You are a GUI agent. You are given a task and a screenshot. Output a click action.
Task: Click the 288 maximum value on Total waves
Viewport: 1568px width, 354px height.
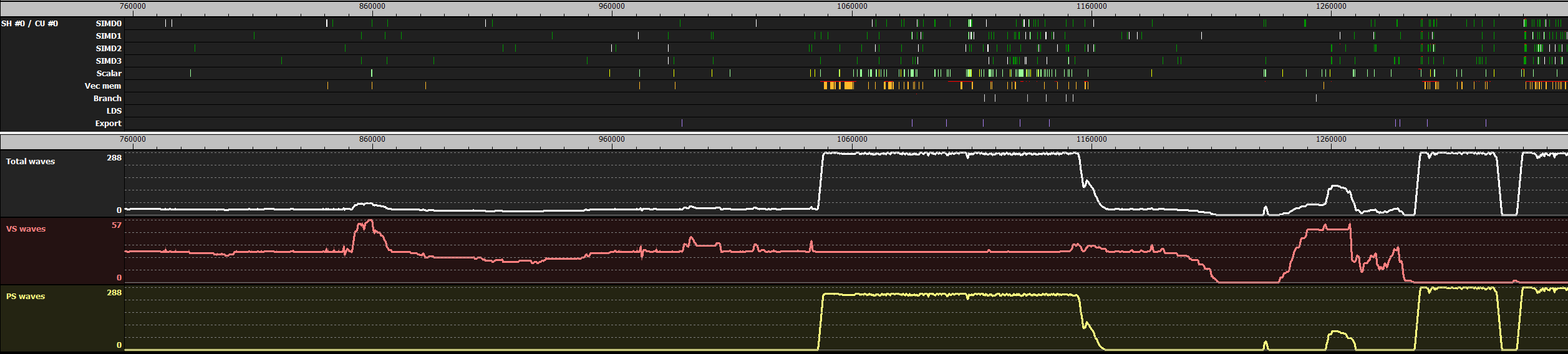[114, 158]
